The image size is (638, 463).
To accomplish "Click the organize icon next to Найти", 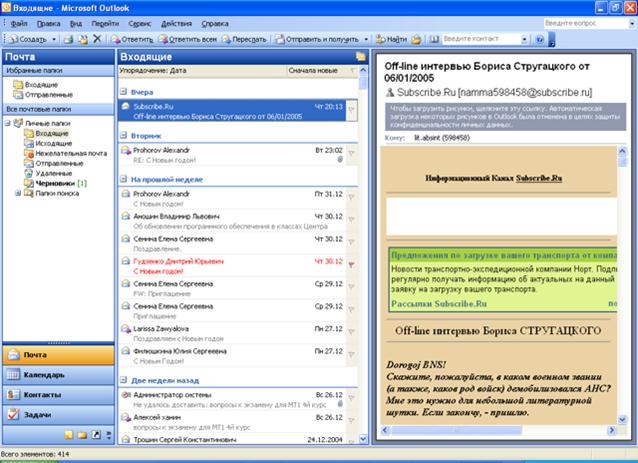I will coord(416,39).
